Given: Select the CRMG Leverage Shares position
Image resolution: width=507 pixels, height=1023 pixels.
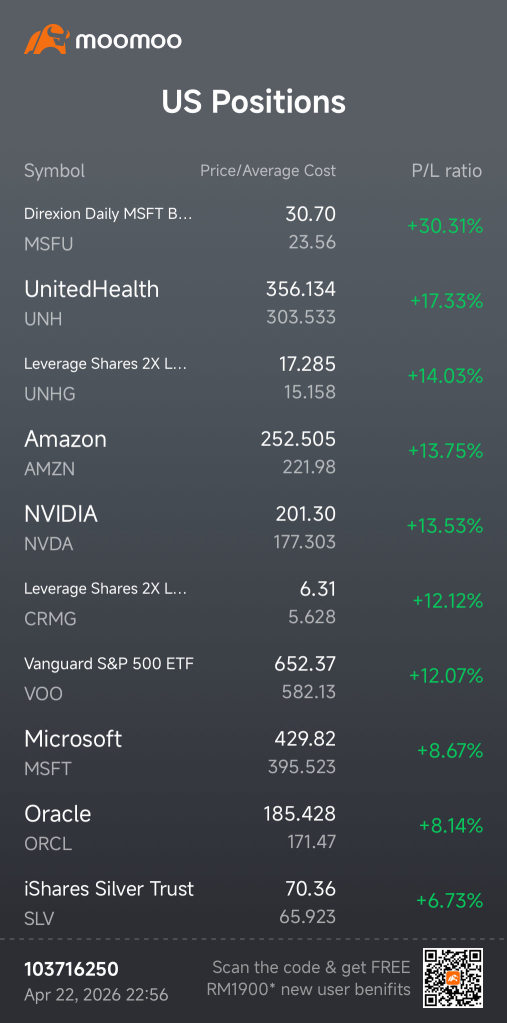Looking at the screenshot, I should click(253, 603).
